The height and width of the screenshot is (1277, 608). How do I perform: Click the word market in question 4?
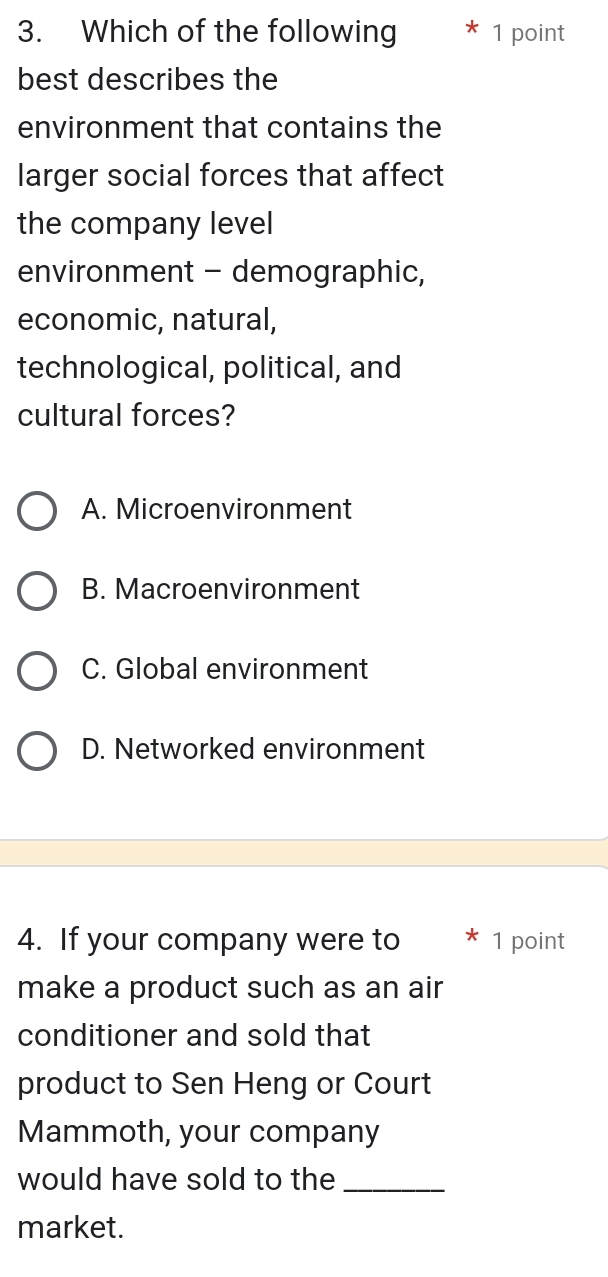click(x=65, y=1227)
